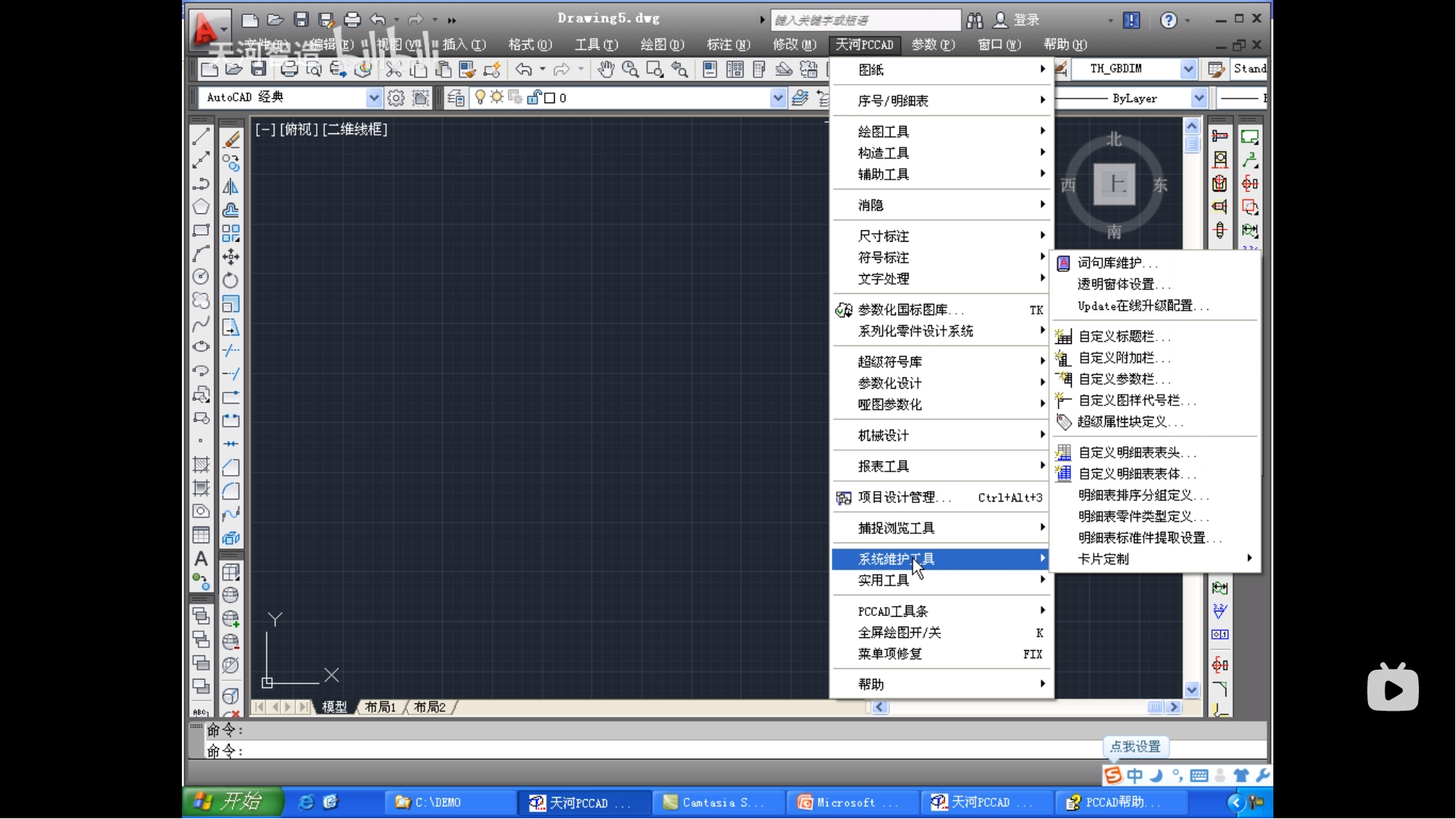Open the layer list dropdown arrow
This screenshot has width=1456, height=819.
(x=778, y=98)
